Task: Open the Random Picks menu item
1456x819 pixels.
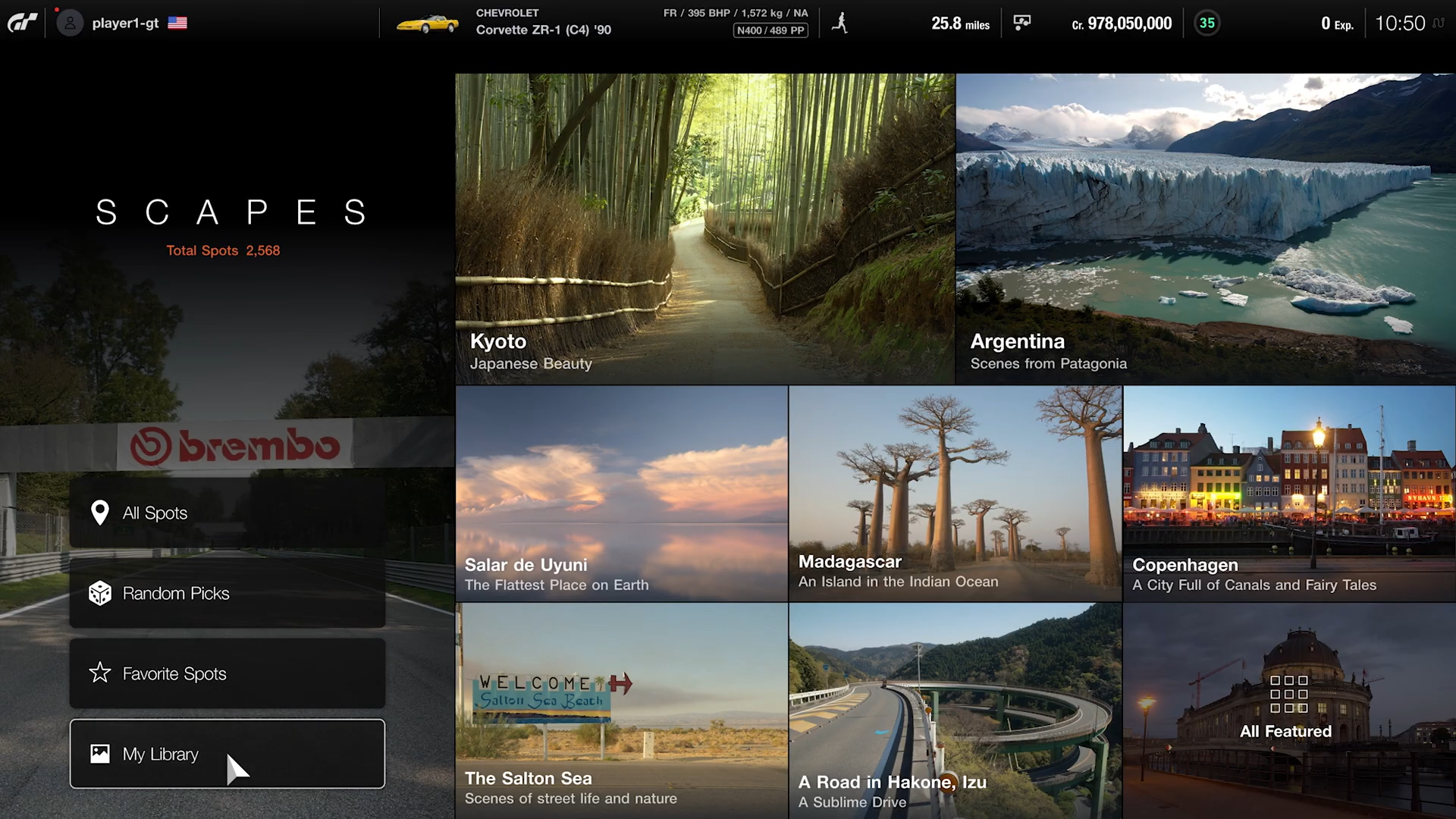Action: pos(227,593)
